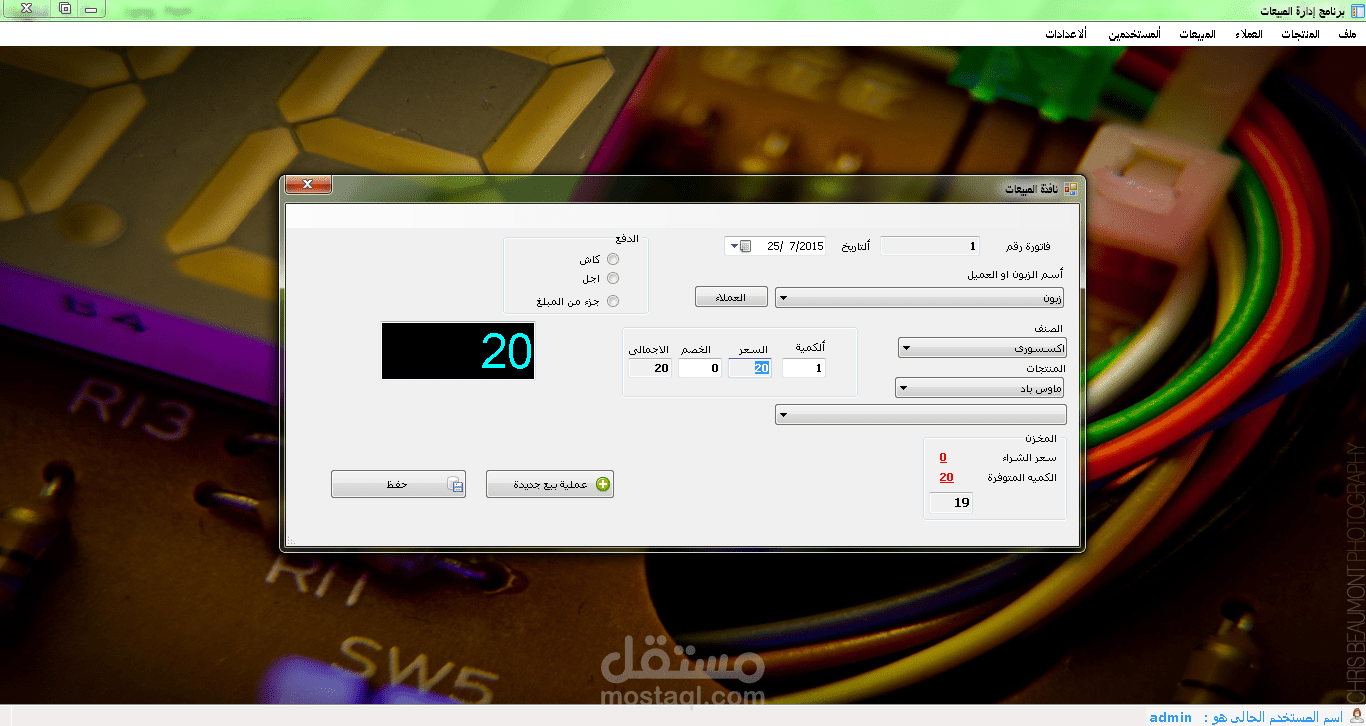Open the المنتجات menu in menu bar
The height and width of the screenshot is (726, 1366).
click(1299, 34)
